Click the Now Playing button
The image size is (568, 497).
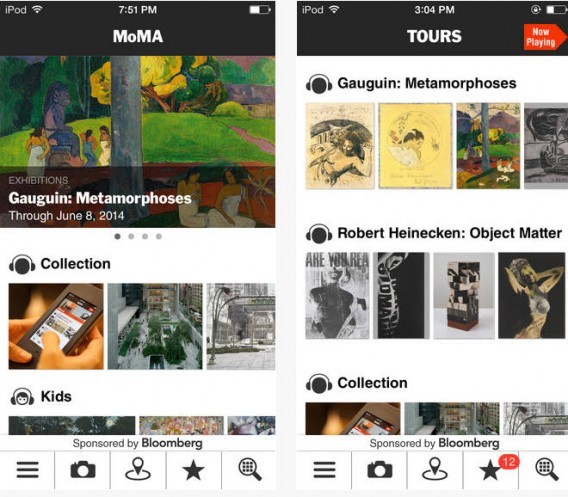[x=544, y=37]
